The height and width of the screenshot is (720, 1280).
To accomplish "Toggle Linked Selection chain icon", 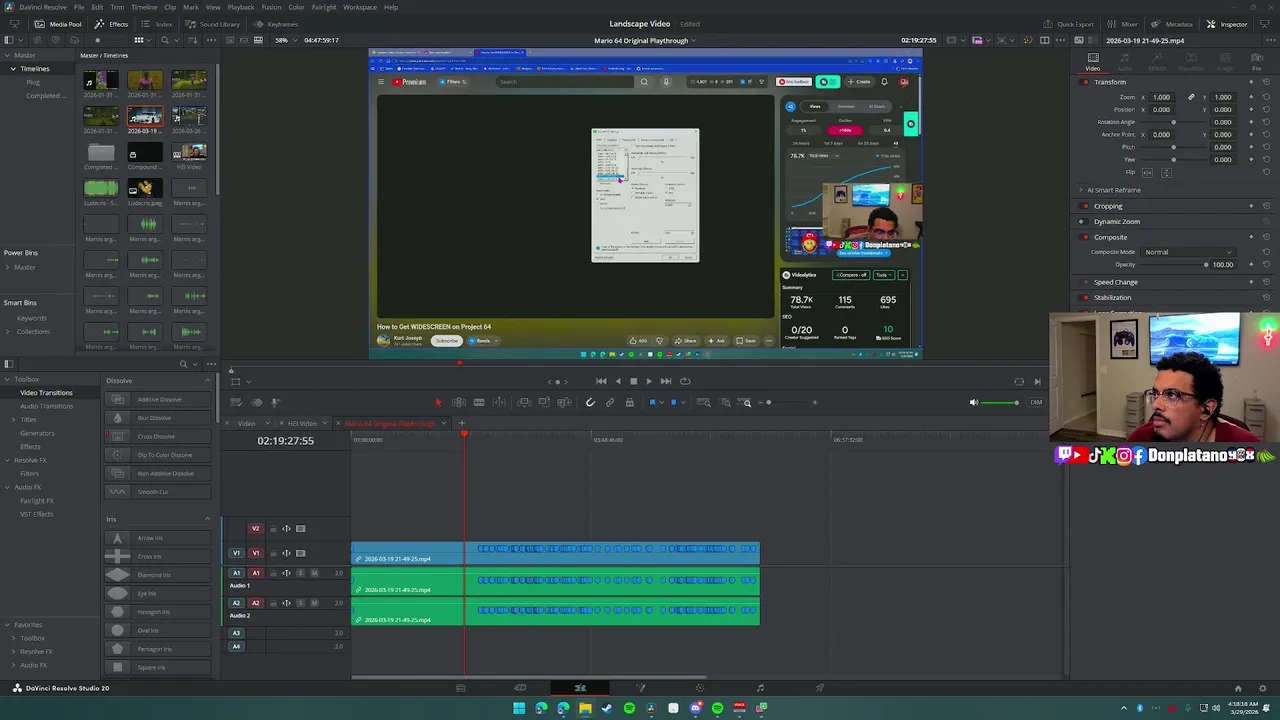I will (x=610, y=402).
